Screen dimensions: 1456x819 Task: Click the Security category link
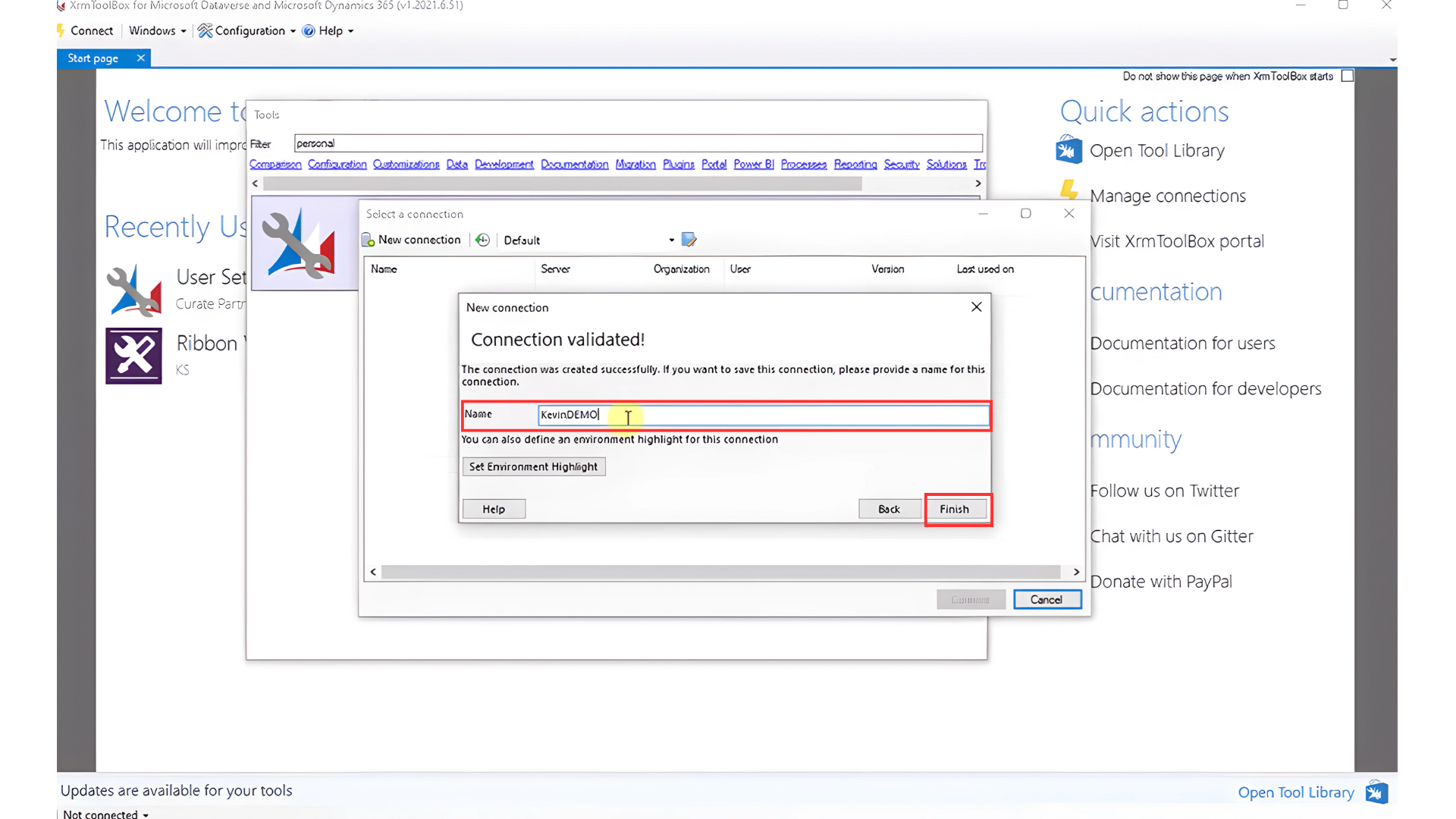coord(902,165)
